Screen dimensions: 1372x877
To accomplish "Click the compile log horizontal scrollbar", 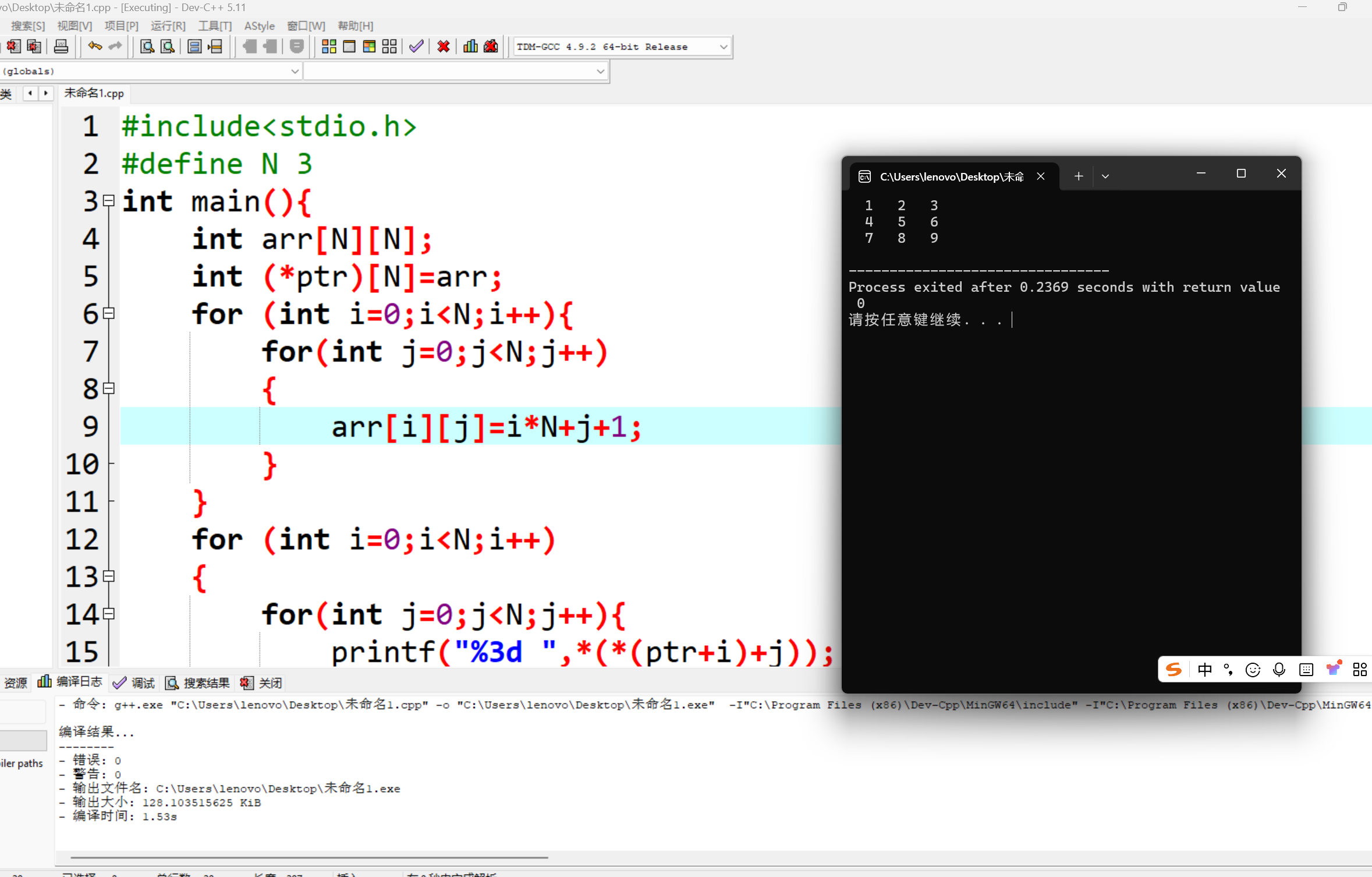I will click(x=309, y=857).
